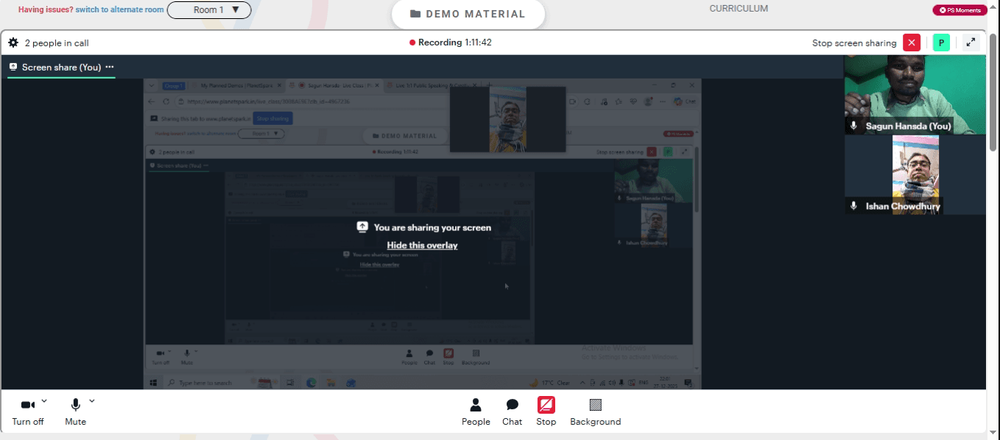Click the screen share icon beside Screen share (You)
Screen dimensions: 1000x440
[13, 67]
